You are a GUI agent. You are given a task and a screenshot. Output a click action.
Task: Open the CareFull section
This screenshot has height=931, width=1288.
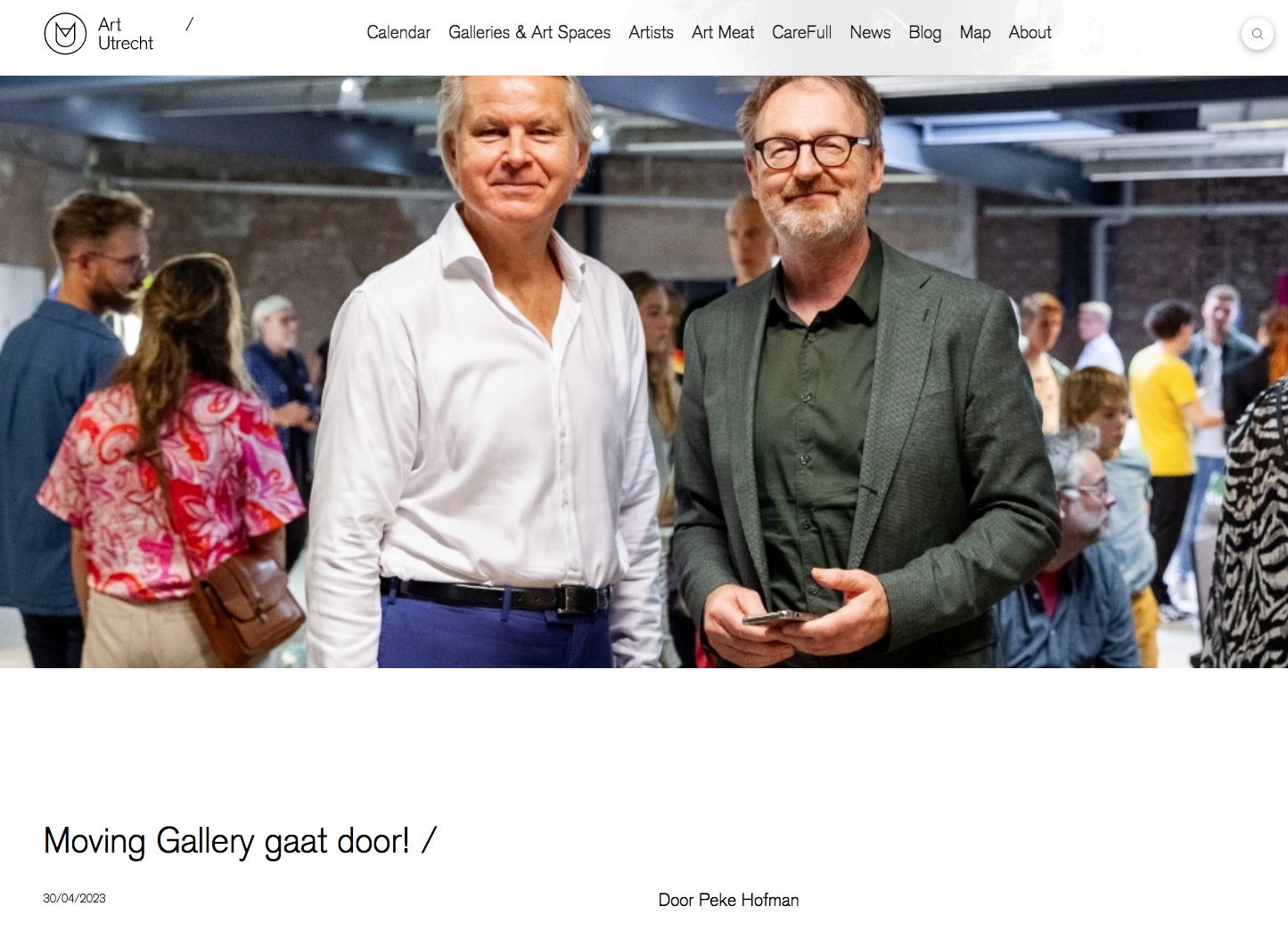801,33
